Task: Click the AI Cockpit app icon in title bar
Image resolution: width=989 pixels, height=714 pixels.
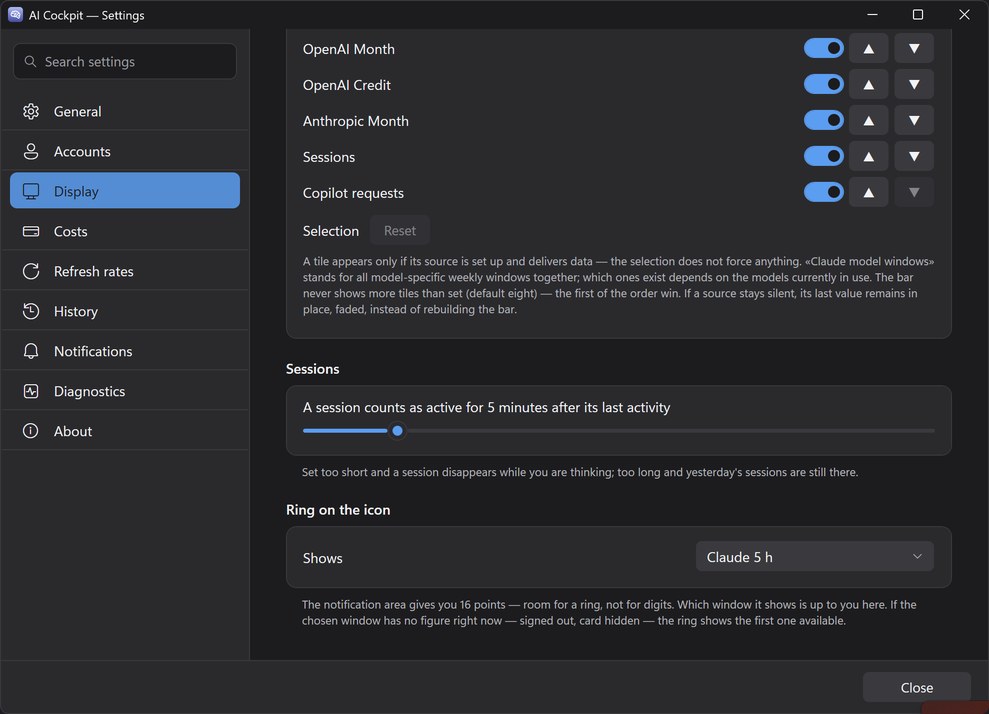Action: click(15, 15)
